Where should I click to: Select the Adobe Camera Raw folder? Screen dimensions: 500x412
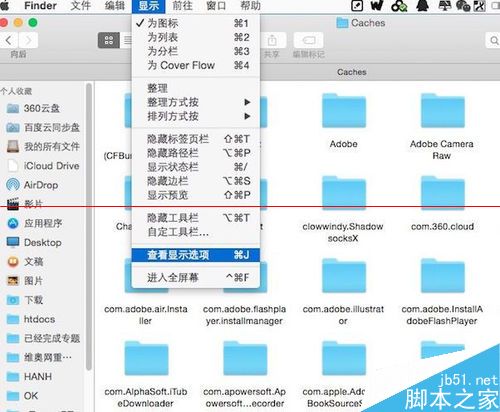[442, 111]
